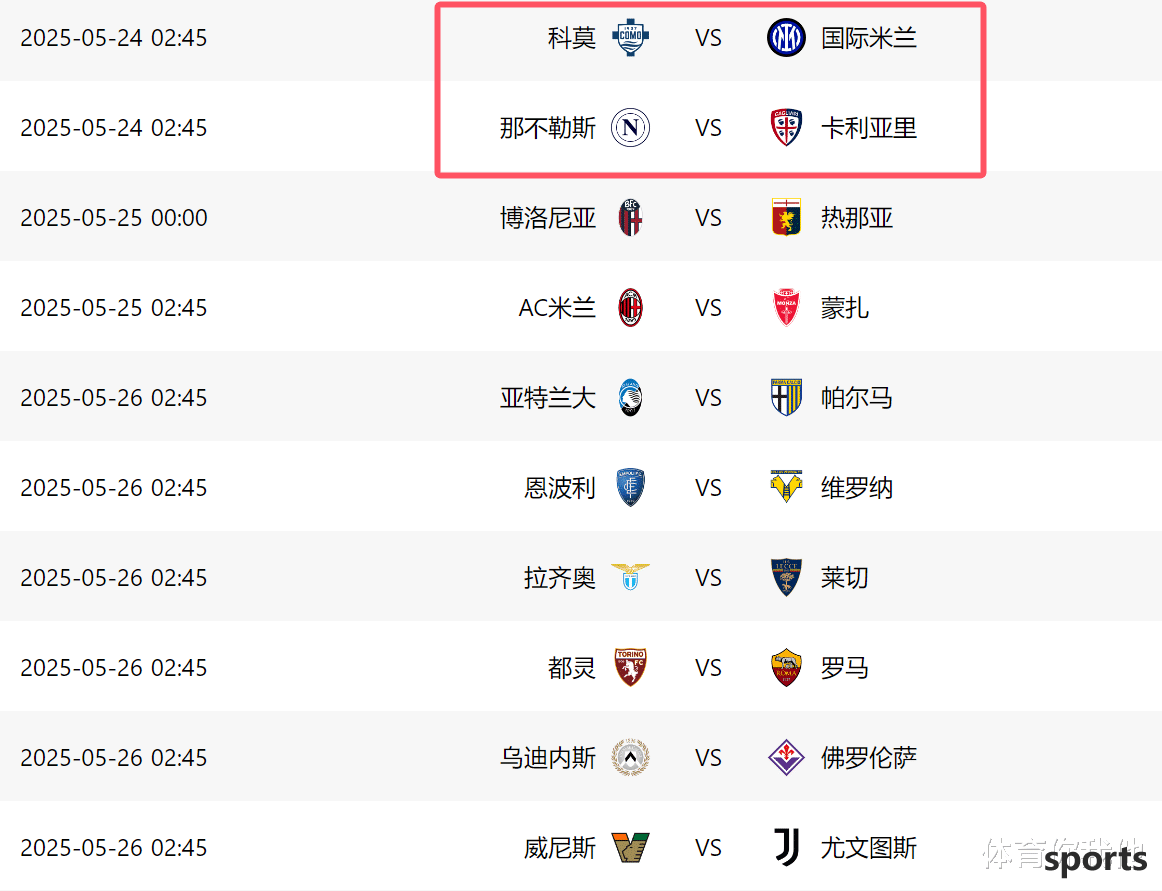Open team link 尤文图斯
1162x891 pixels.
[x=869, y=847]
